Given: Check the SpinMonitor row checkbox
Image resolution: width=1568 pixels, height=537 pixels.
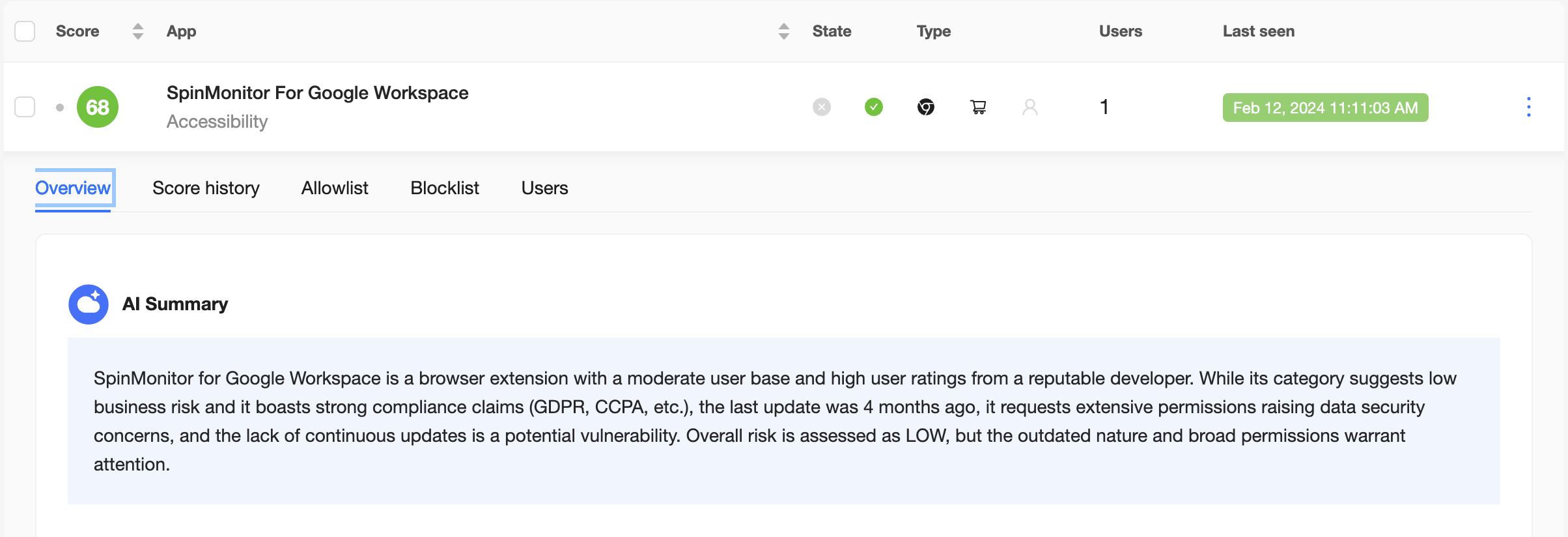Looking at the screenshot, I should coord(25,107).
